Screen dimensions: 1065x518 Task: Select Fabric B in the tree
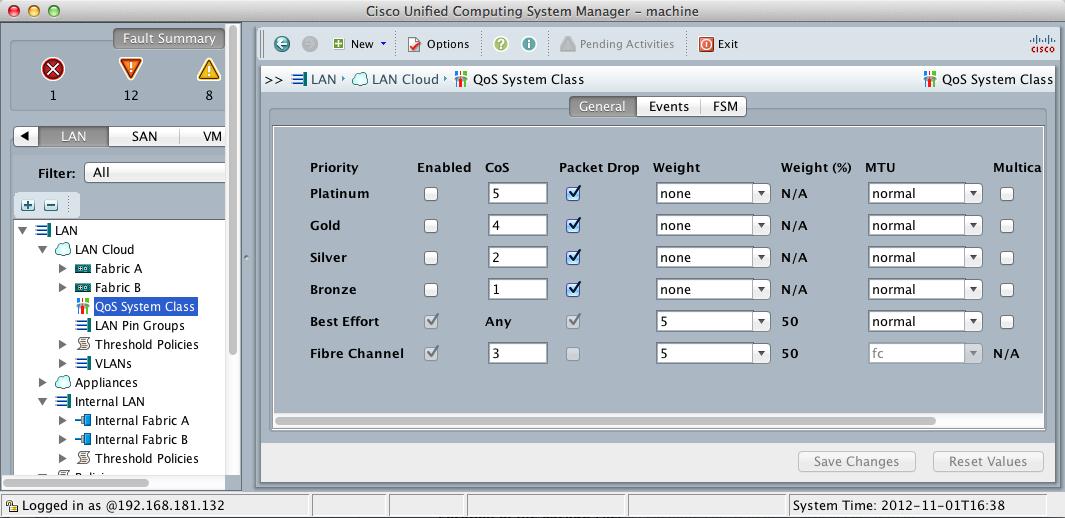pos(118,287)
